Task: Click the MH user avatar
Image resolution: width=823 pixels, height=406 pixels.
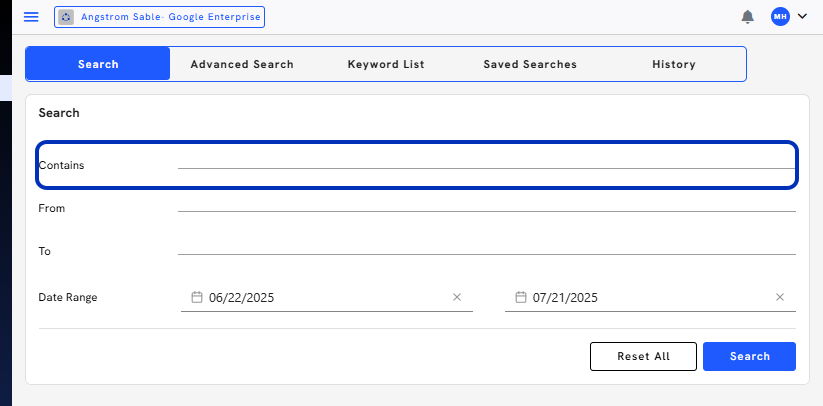Action: pos(780,17)
